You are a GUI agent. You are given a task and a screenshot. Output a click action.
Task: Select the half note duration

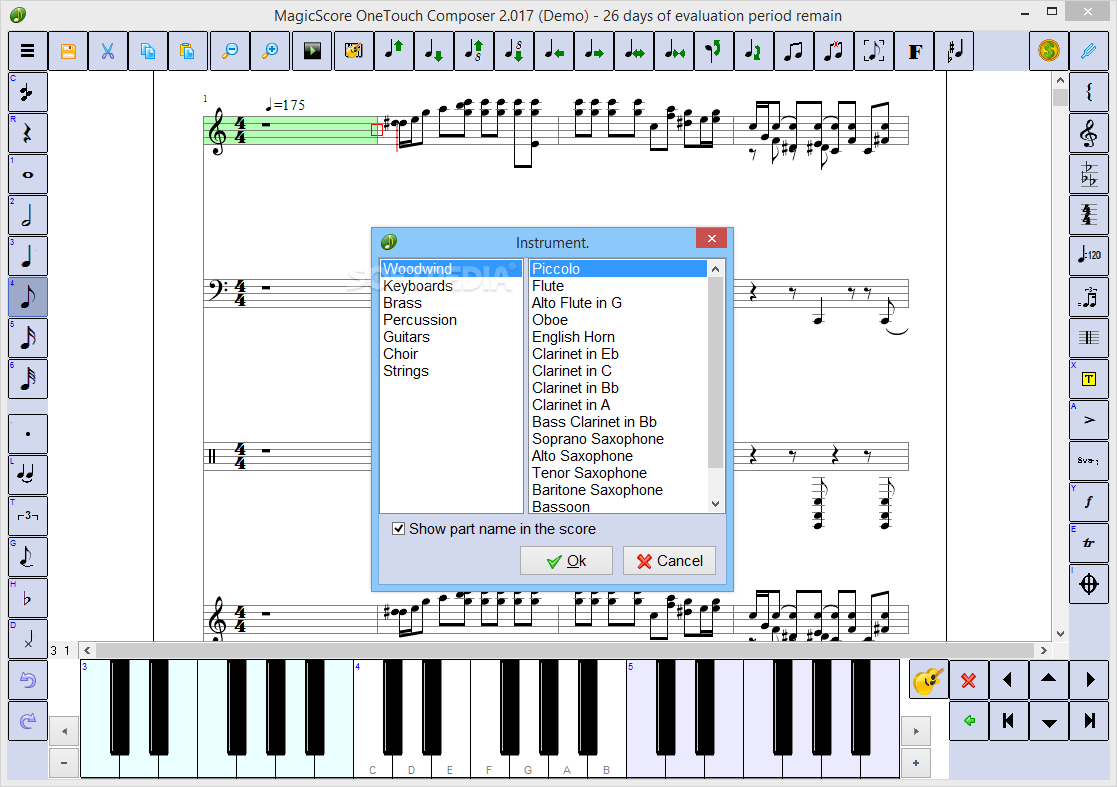point(28,215)
